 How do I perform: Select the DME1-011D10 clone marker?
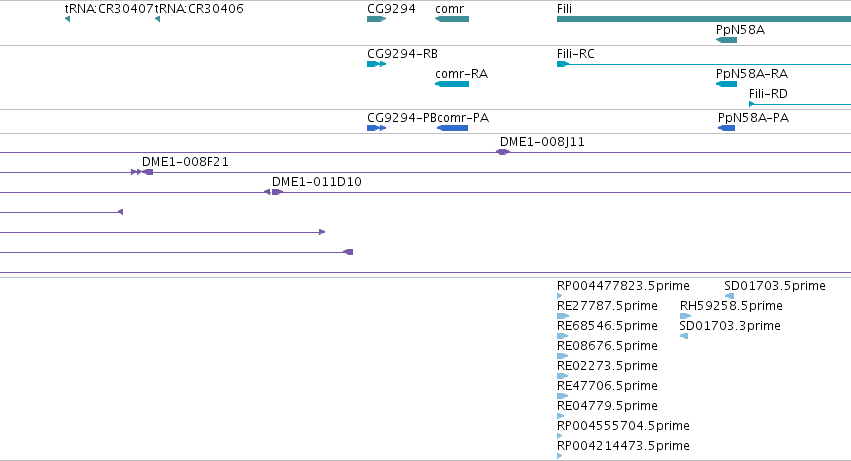tap(274, 192)
